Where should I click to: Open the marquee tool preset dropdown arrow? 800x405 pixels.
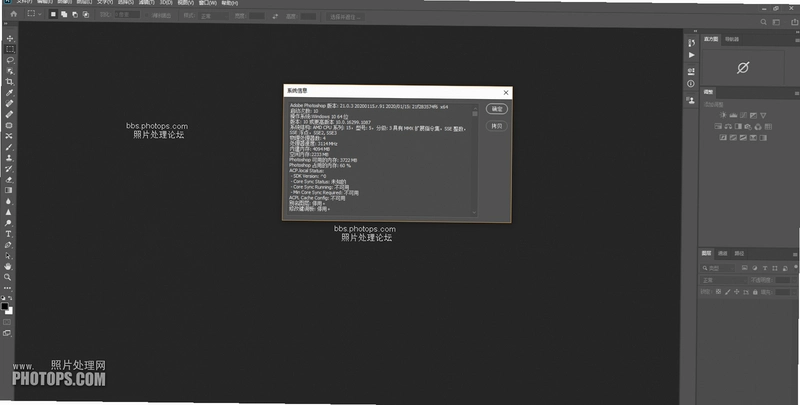39,14
